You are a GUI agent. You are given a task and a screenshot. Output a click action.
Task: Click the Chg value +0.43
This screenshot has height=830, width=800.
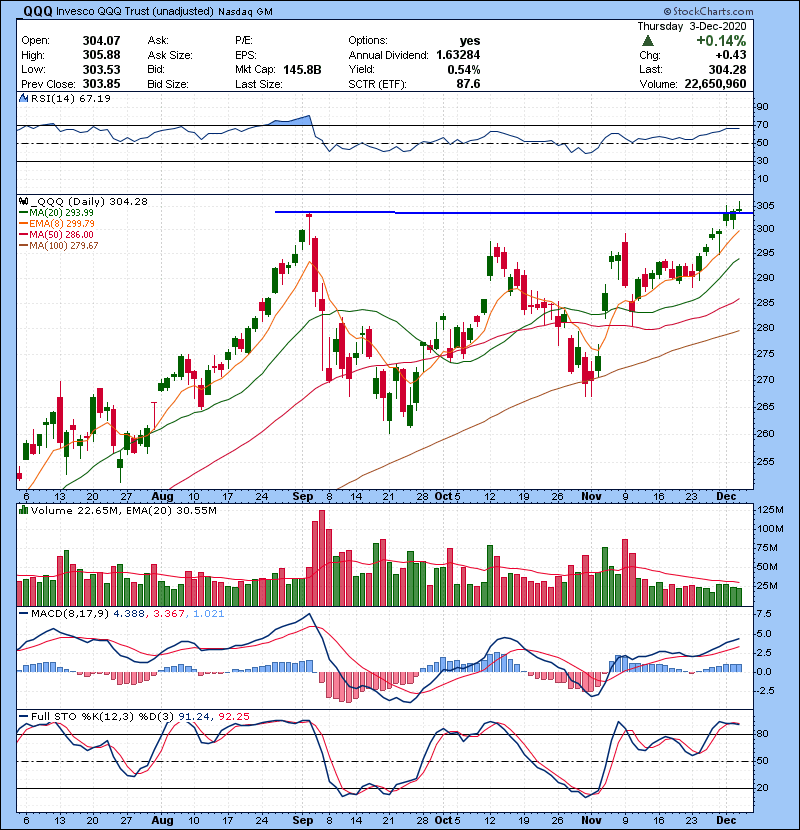point(730,55)
